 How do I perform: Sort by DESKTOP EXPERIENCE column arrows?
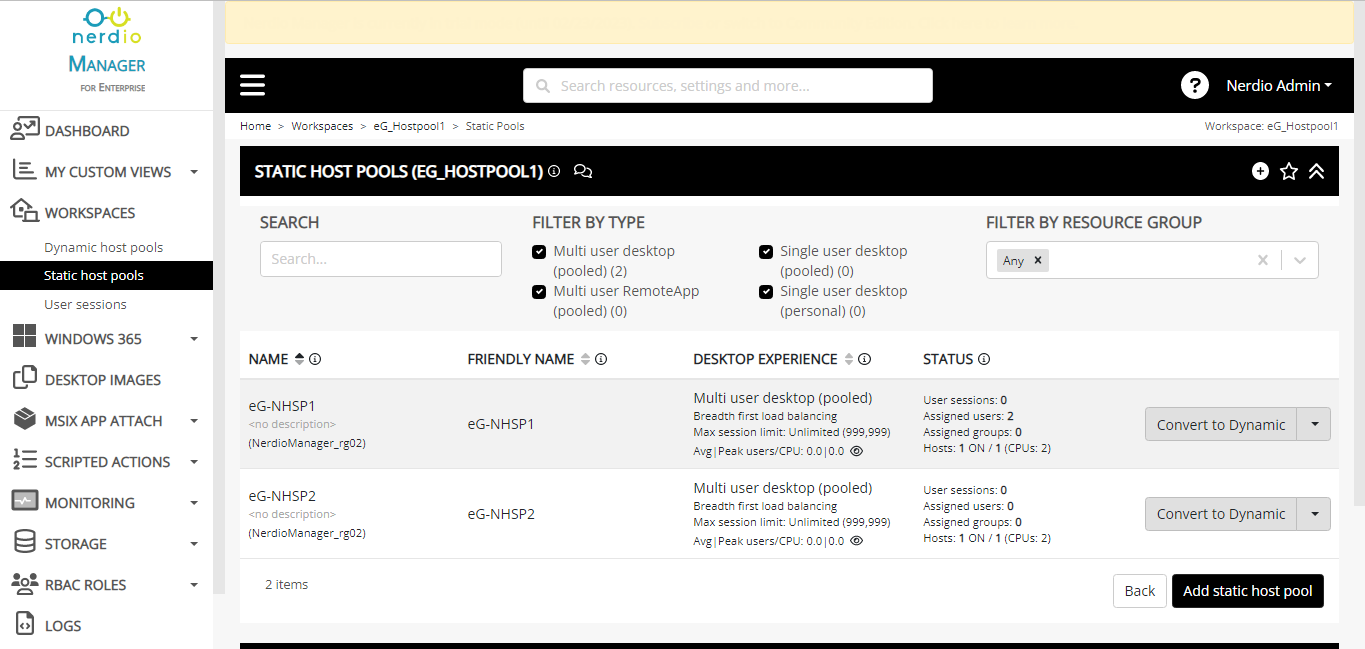pyautogui.click(x=849, y=359)
